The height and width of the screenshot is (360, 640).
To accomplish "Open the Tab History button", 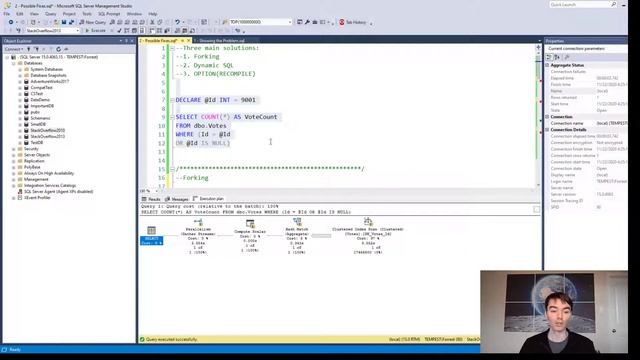I will (353, 22).
